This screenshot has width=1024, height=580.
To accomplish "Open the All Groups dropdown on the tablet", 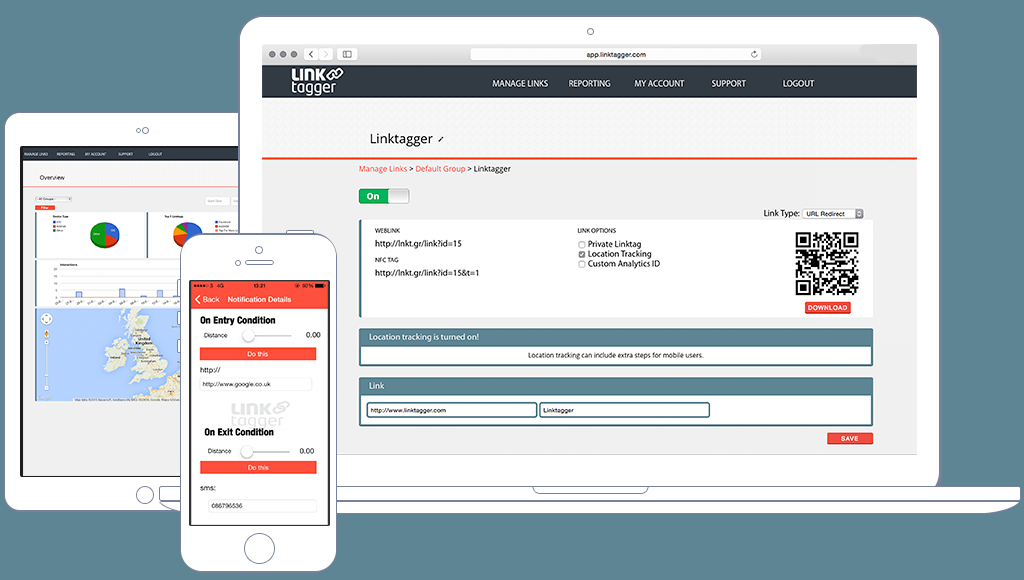I will point(54,199).
